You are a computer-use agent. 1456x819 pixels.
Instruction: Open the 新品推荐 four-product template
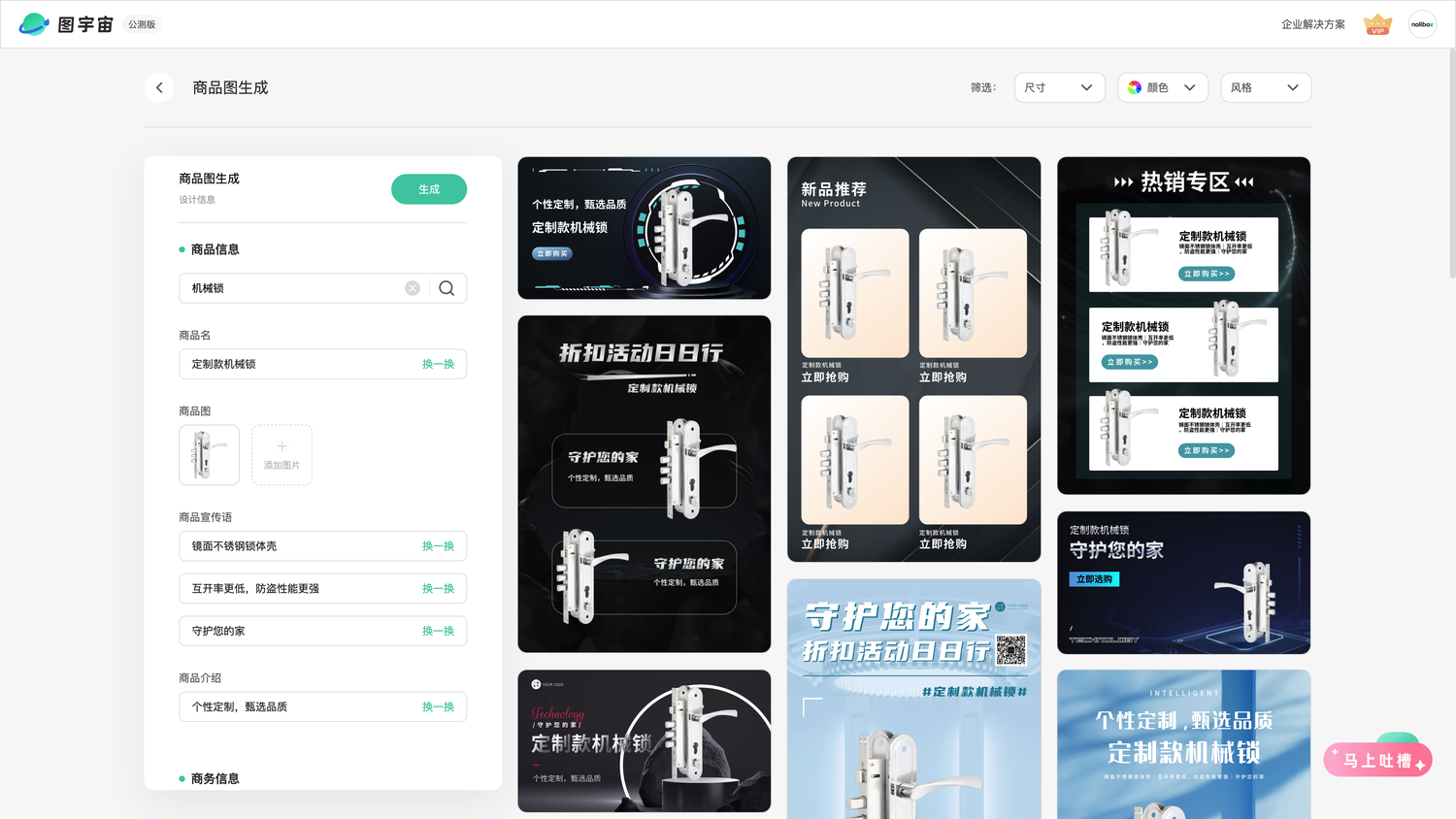914,359
